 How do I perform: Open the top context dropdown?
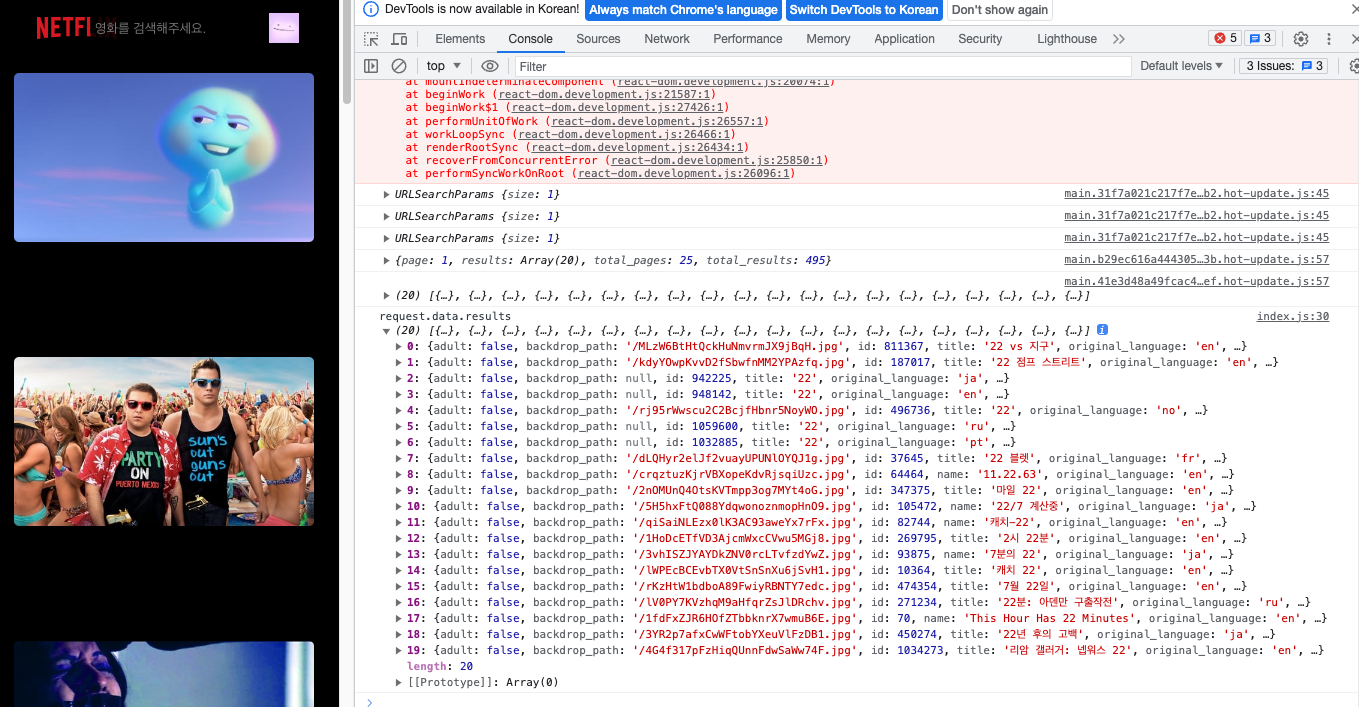[444, 66]
